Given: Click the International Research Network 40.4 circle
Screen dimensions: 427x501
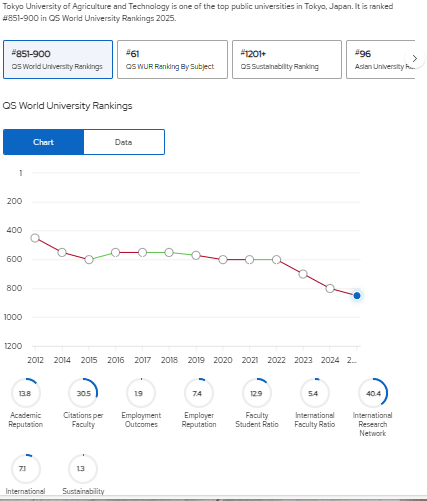Looking at the screenshot, I should pos(373,393).
